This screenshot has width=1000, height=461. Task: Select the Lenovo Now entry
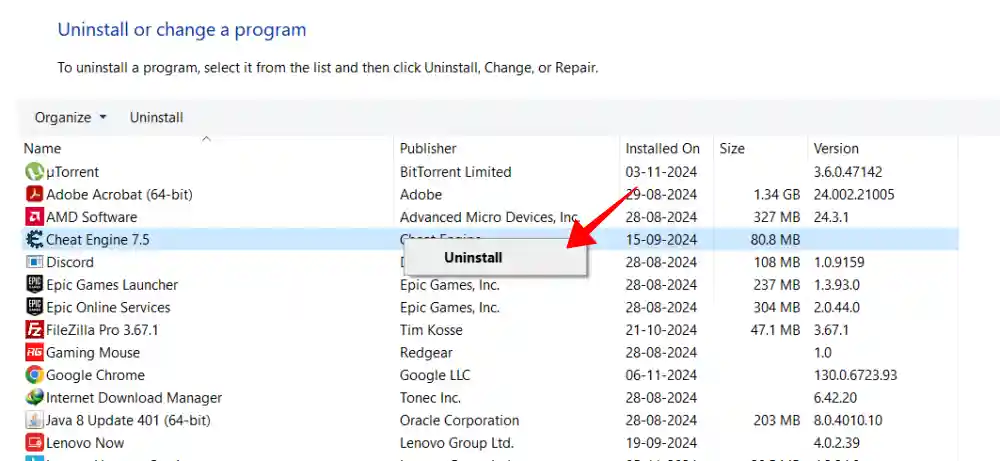[85, 443]
